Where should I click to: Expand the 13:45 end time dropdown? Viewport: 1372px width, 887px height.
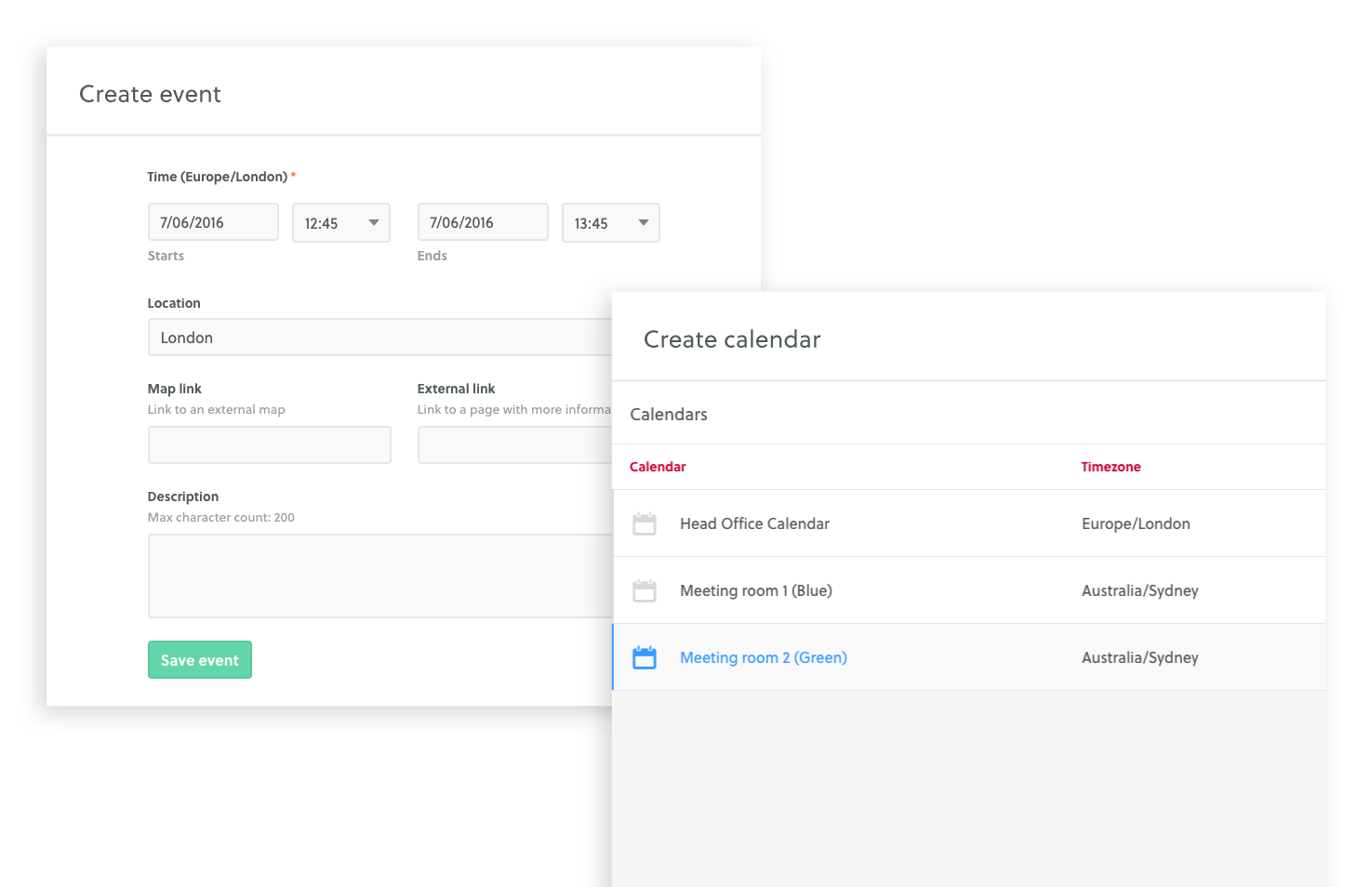611,223
